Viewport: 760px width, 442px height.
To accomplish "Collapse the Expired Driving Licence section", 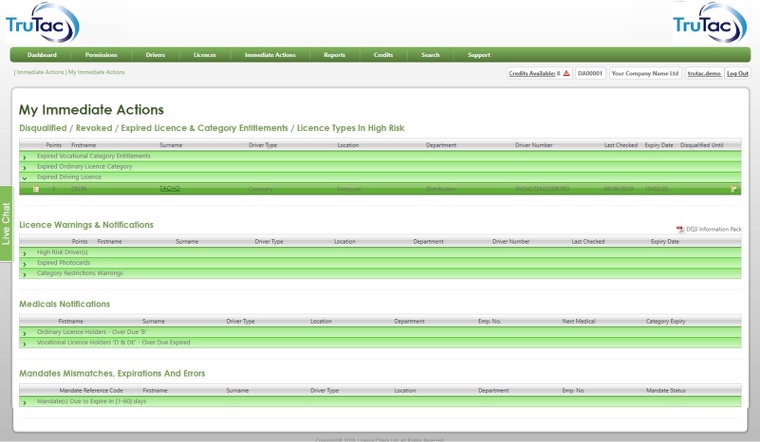I will pyautogui.click(x=25, y=177).
